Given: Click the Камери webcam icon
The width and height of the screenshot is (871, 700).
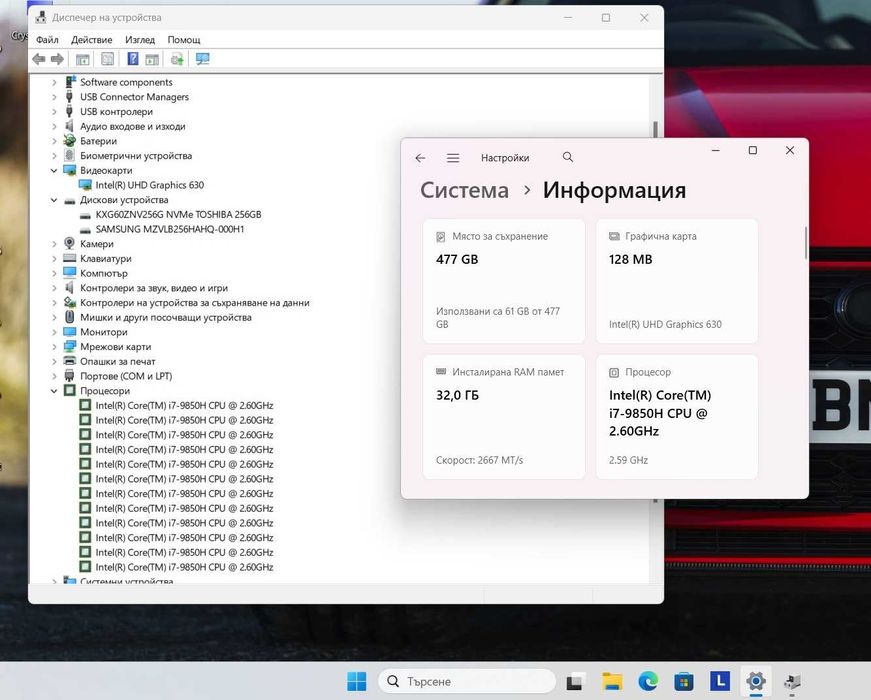Looking at the screenshot, I should [x=69, y=243].
